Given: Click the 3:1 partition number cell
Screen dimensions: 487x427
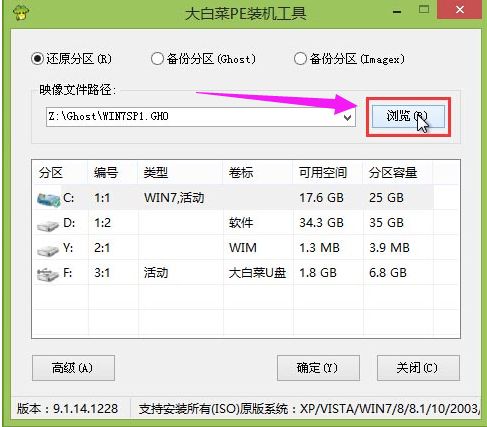Looking at the screenshot, I should coord(102,273).
